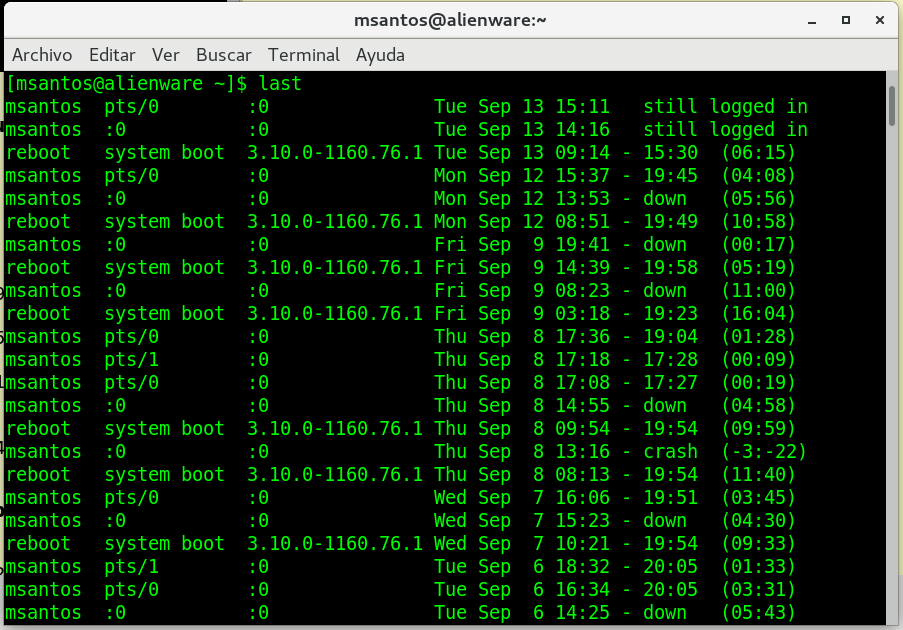903x630 pixels.
Task: Click the '(16:04)' uptime duration
Action: (x=758, y=314)
